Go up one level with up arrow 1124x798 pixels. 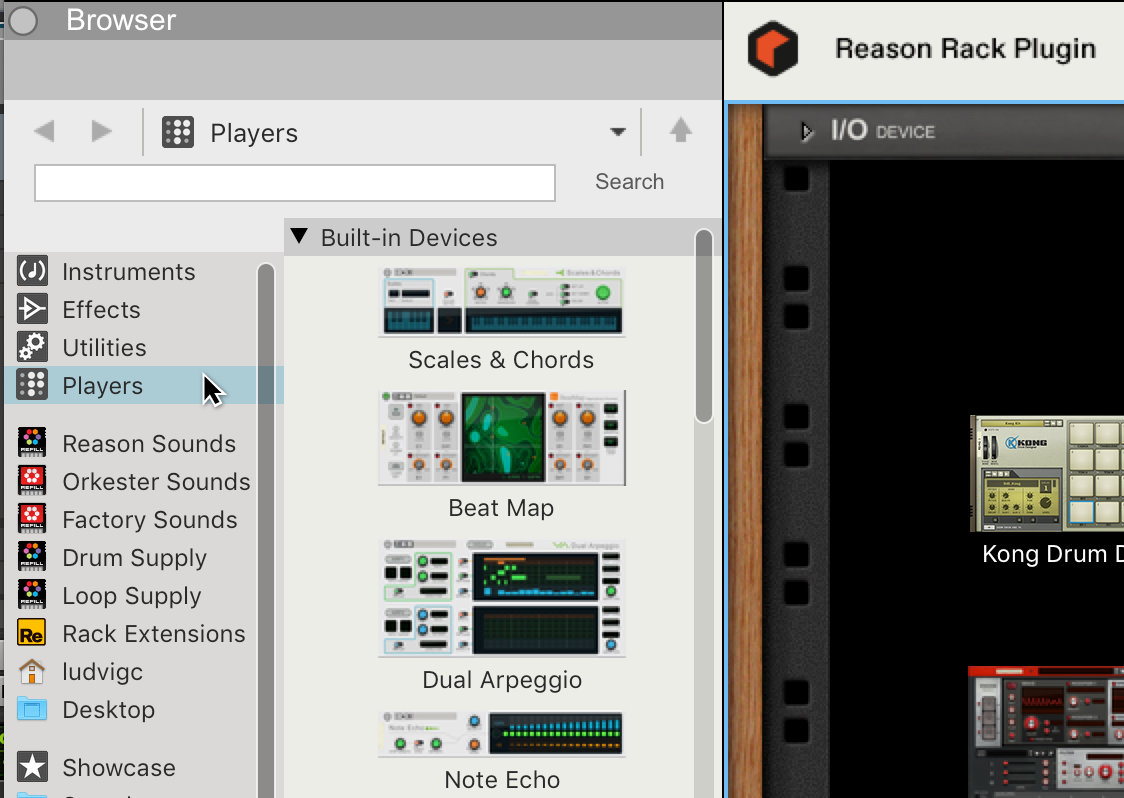[x=681, y=130]
